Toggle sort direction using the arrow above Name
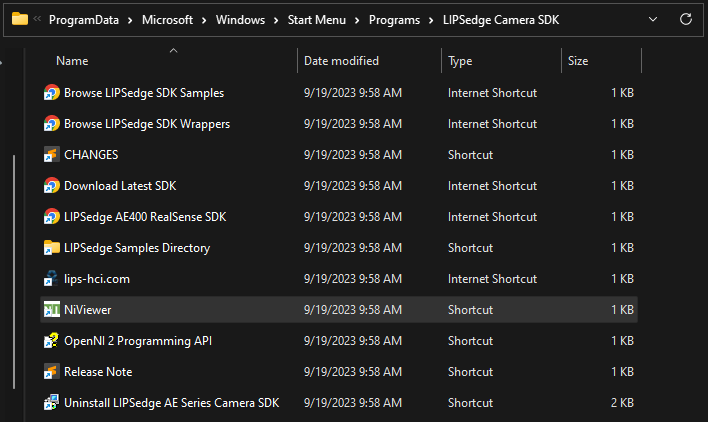708x422 pixels. click(x=173, y=51)
